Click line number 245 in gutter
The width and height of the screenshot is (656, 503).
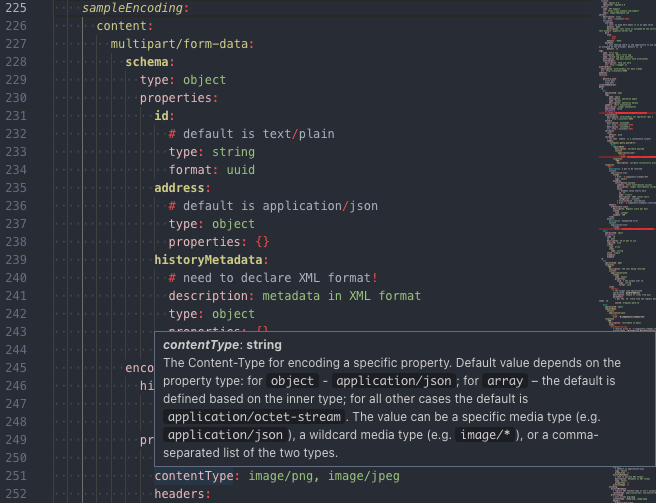point(16,368)
